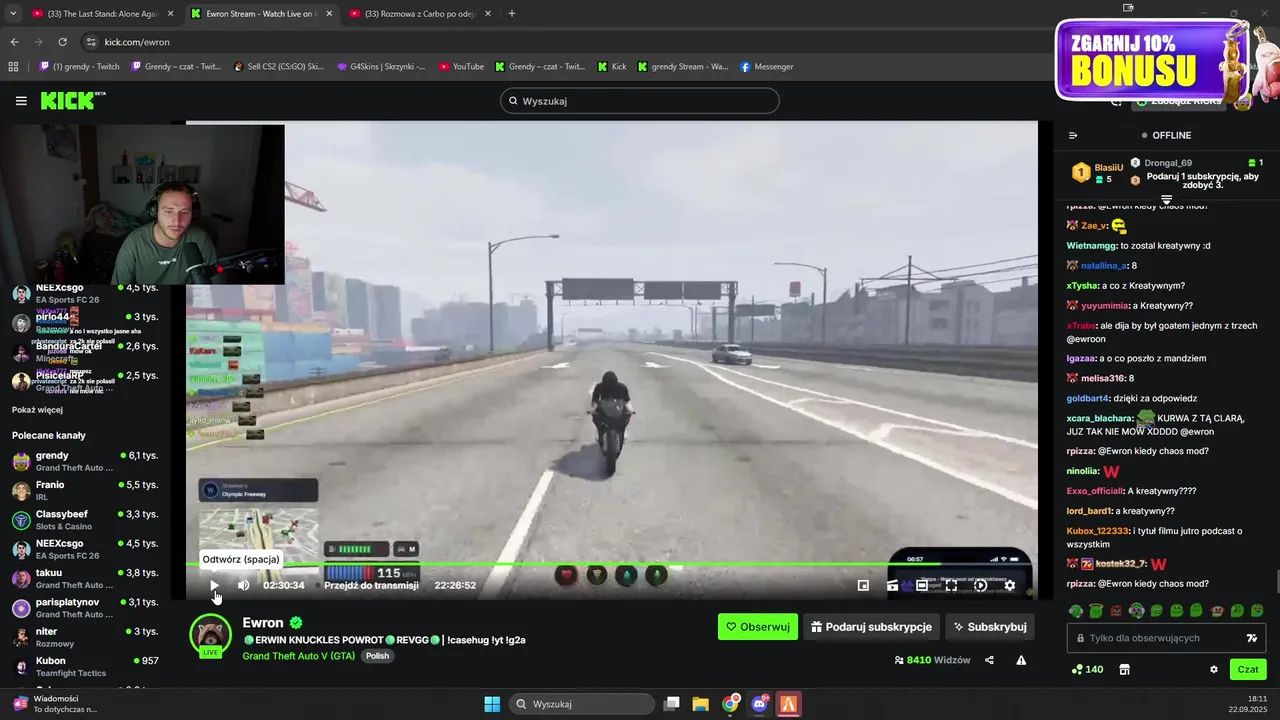Open File Explorer from taskbar
This screenshot has width=1280, height=720.
point(701,704)
